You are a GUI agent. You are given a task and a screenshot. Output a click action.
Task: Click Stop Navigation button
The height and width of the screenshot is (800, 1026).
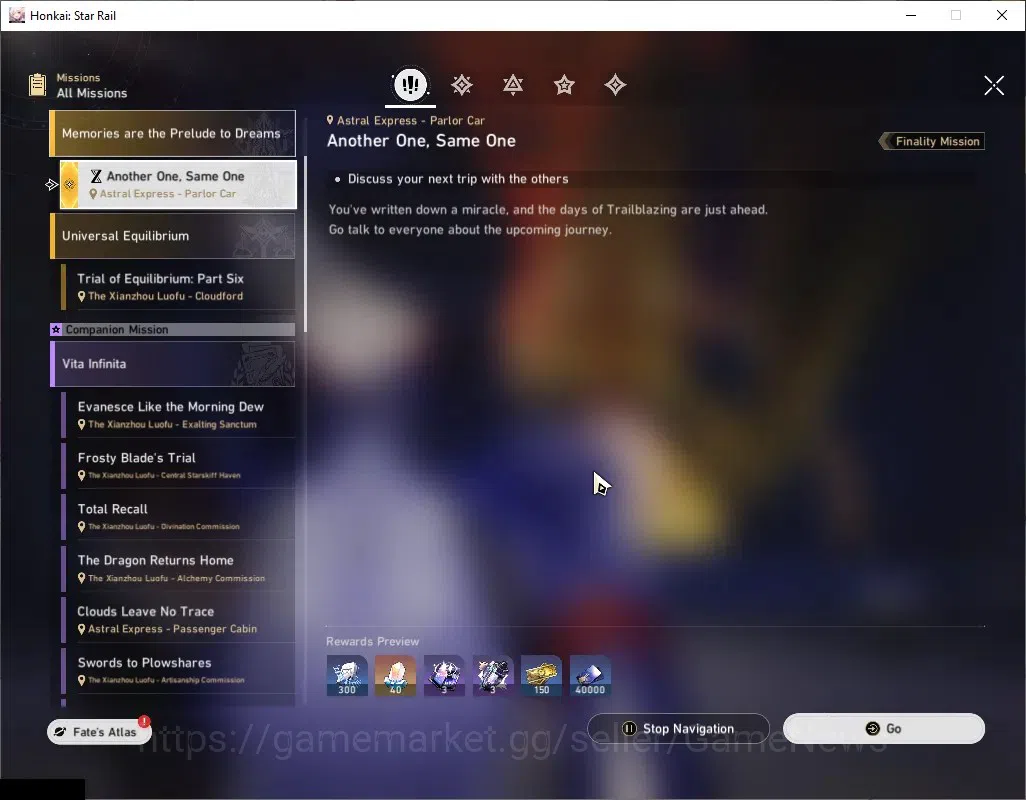coord(679,729)
